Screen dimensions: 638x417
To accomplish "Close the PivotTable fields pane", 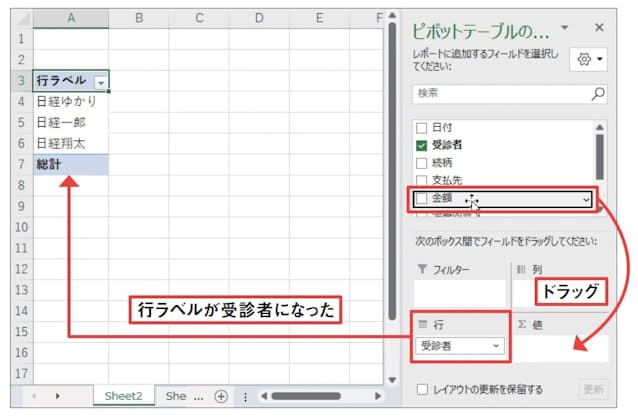I will 599,28.
